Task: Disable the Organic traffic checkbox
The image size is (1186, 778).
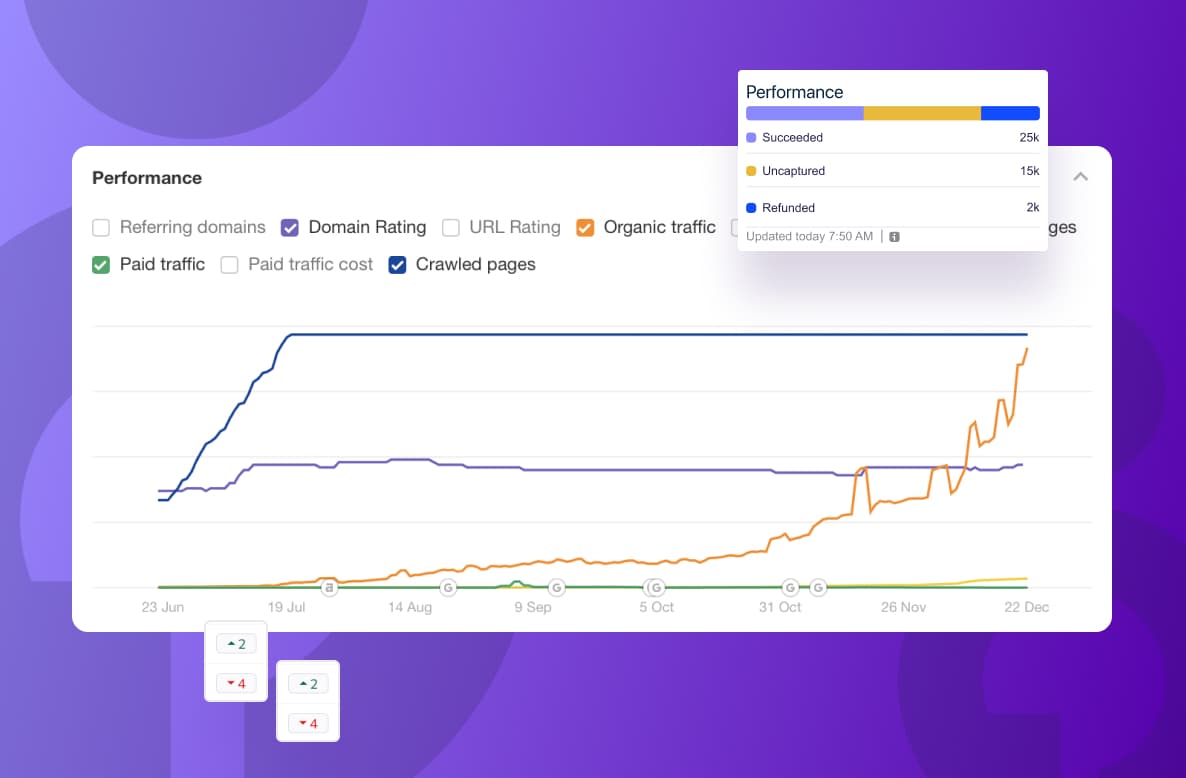Action: pyautogui.click(x=585, y=227)
